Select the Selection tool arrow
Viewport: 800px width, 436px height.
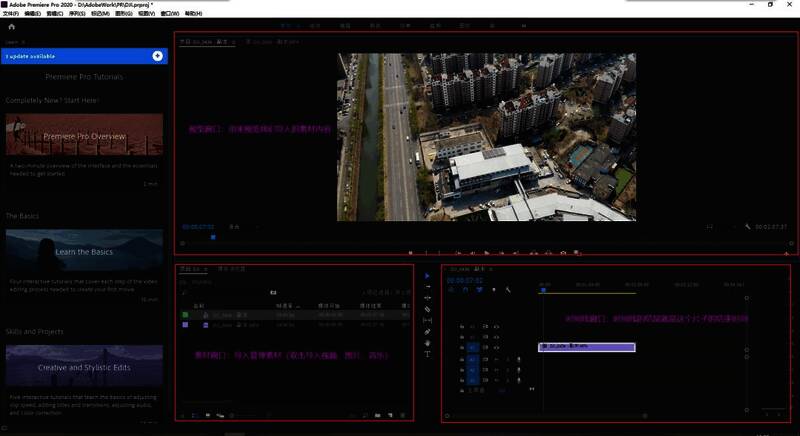coord(427,275)
